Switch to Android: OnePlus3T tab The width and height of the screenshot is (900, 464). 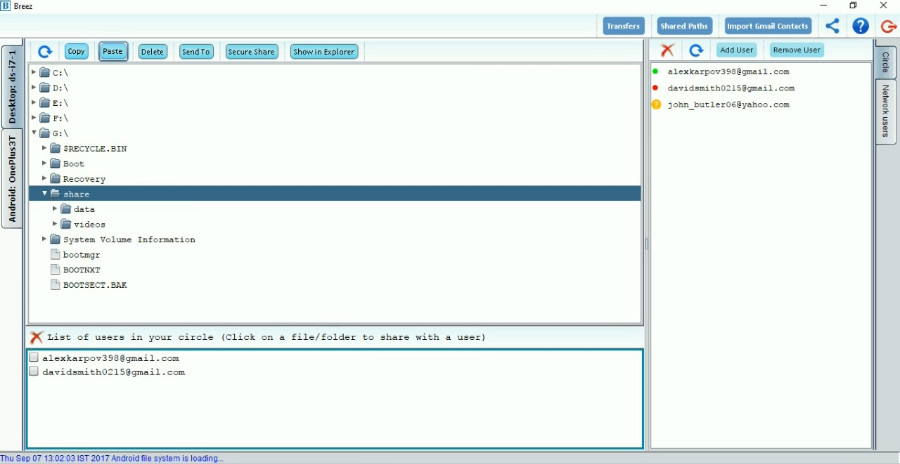12,178
